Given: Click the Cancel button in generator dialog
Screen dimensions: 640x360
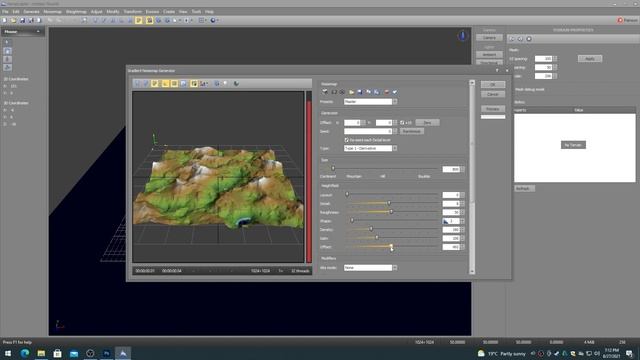Looking at the screenshot, I should point(493,94).
